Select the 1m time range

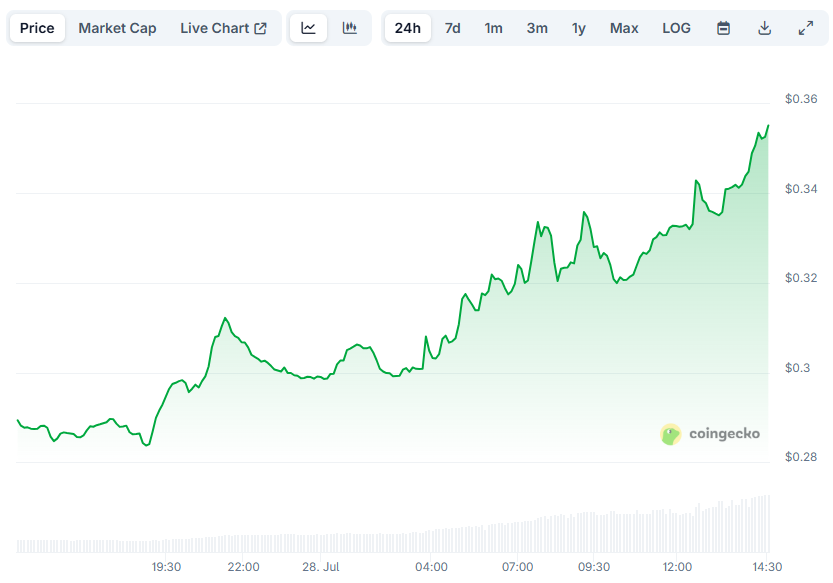click(x=493, y=28)
